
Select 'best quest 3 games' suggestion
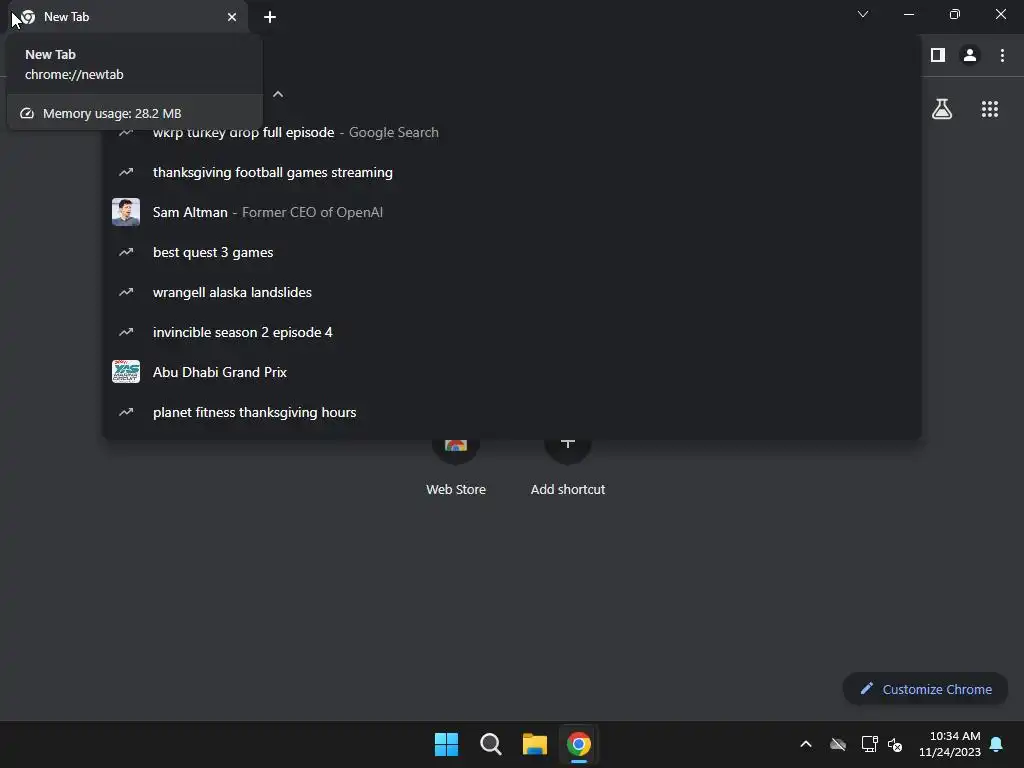pos(512,252)
